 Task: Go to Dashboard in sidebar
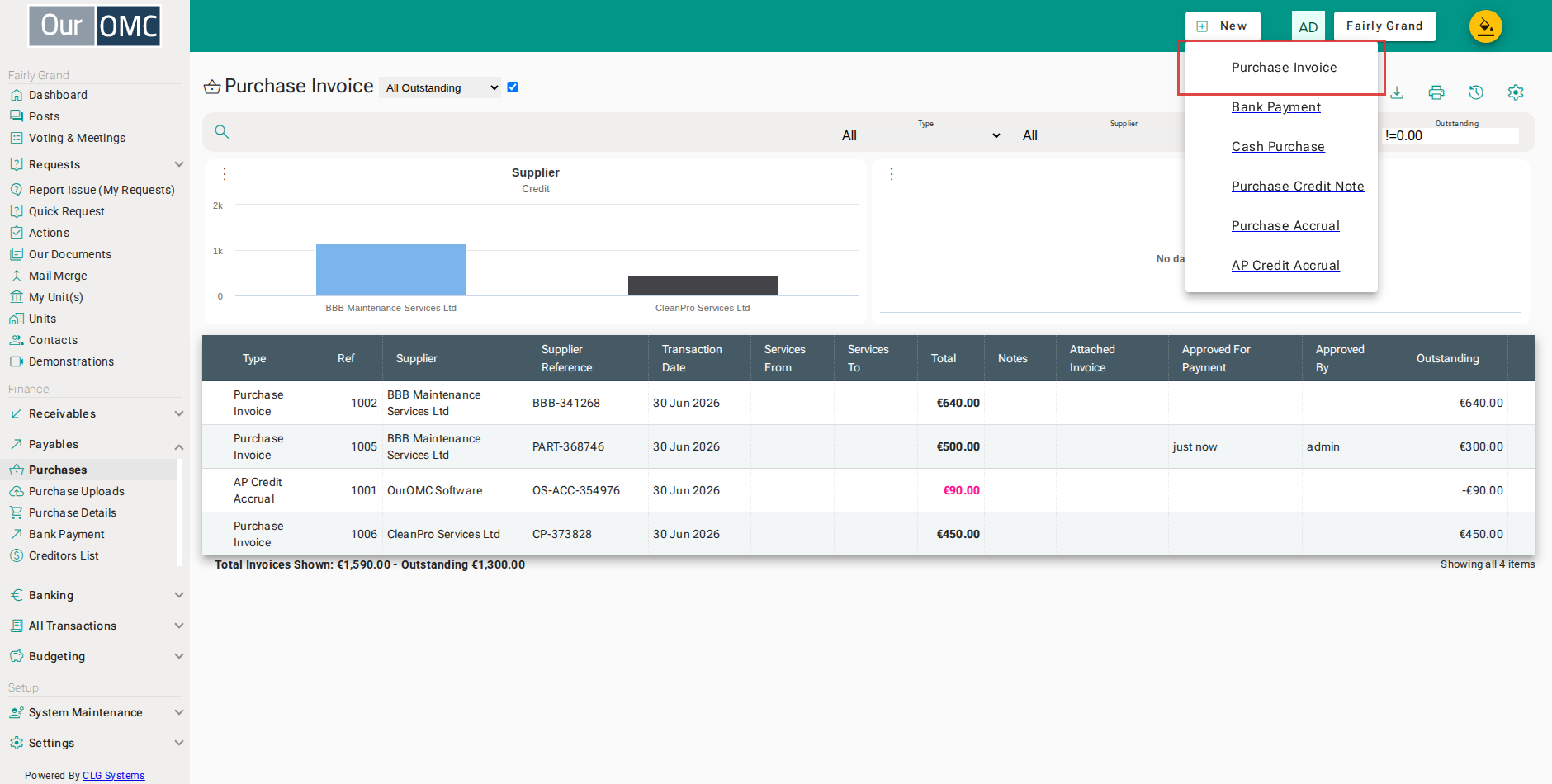58,95
